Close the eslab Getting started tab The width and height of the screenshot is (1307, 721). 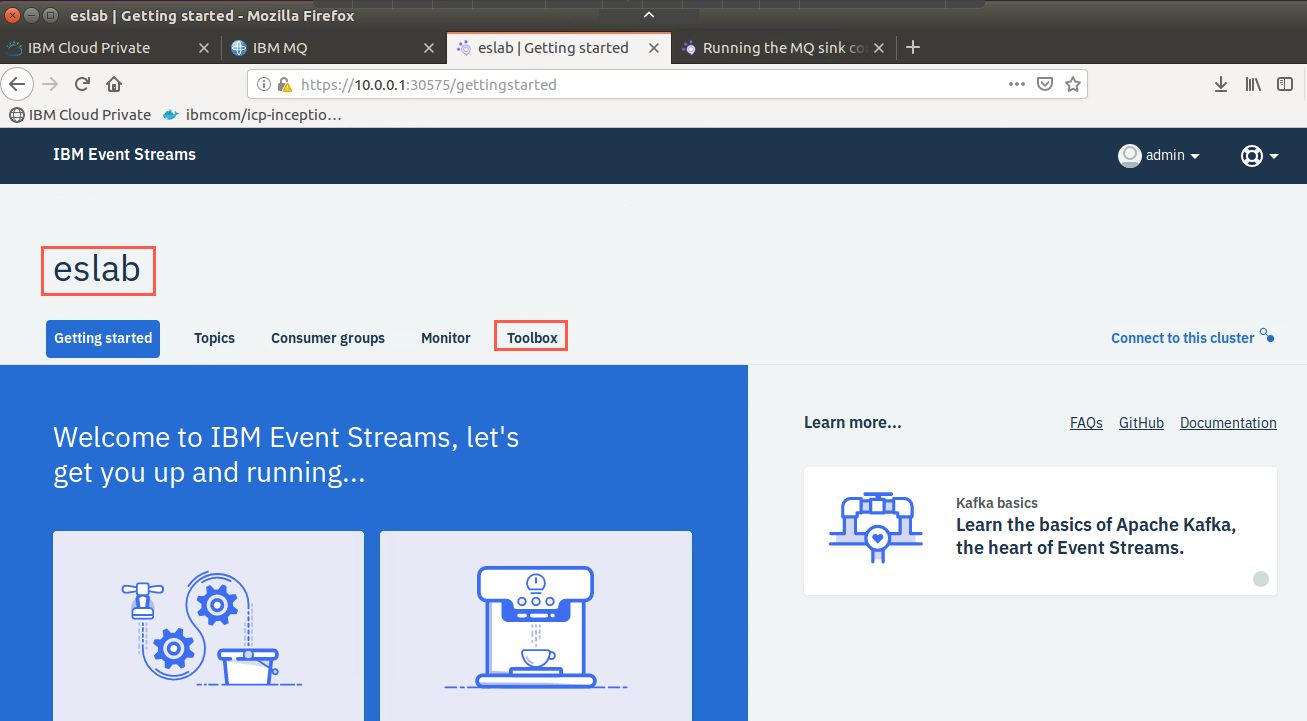[x=654, y=47]
